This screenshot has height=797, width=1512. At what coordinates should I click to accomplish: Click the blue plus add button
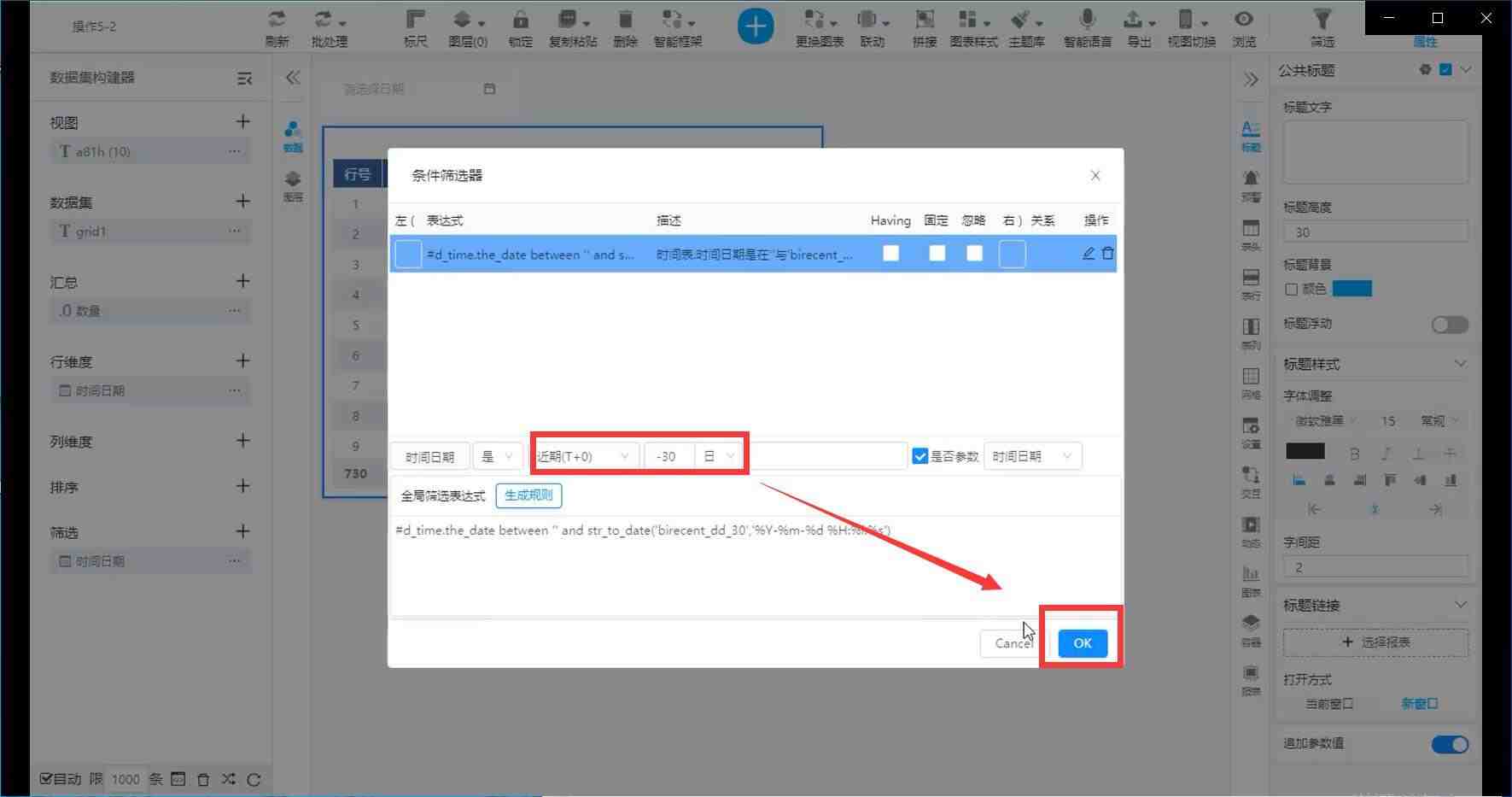click(x=756, y=26)
